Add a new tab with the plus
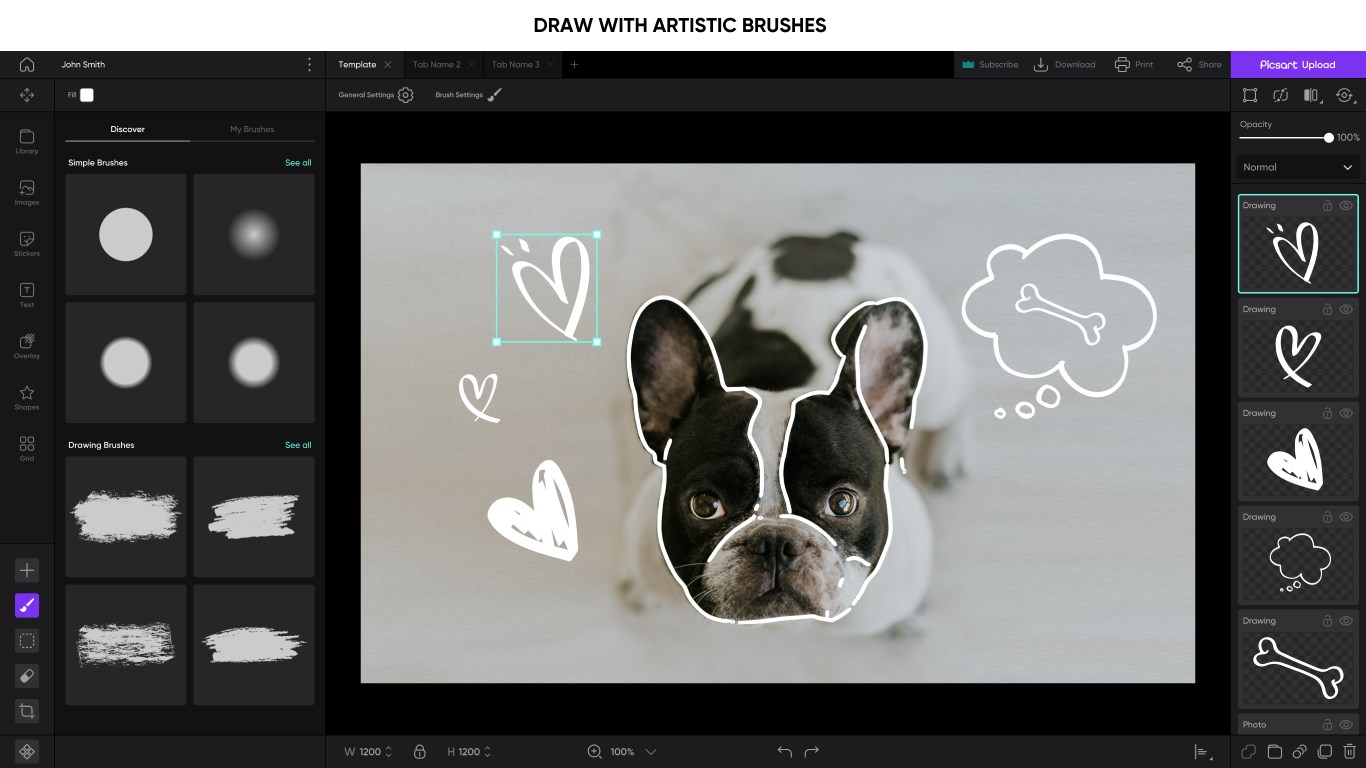 pos(574,64)
